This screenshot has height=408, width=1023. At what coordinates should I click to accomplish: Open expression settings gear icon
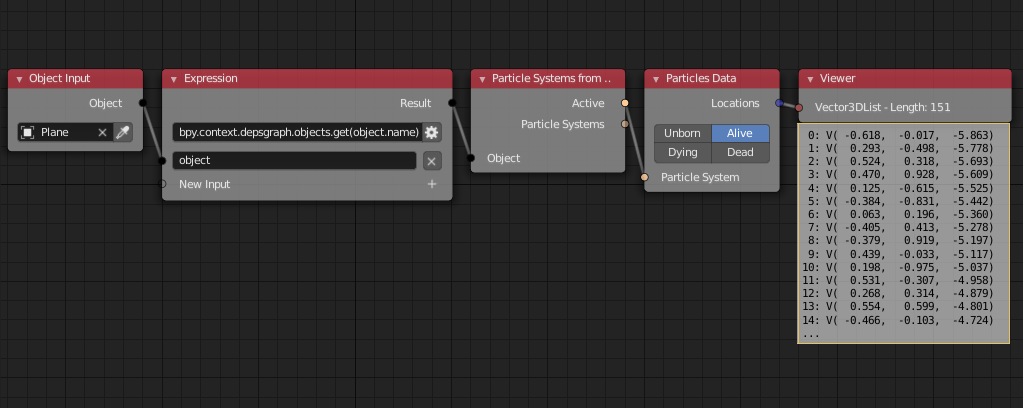point(431,133)
